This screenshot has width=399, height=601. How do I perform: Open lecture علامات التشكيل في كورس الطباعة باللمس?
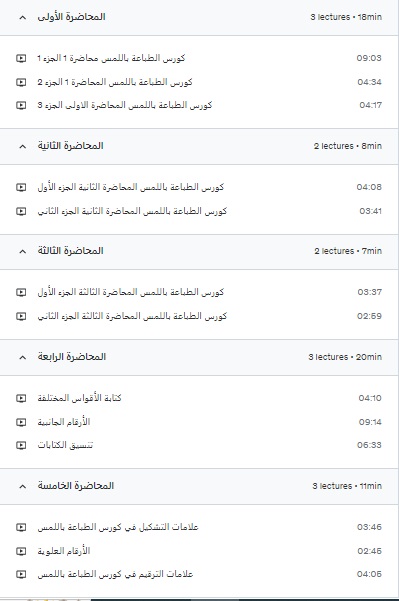118,527
